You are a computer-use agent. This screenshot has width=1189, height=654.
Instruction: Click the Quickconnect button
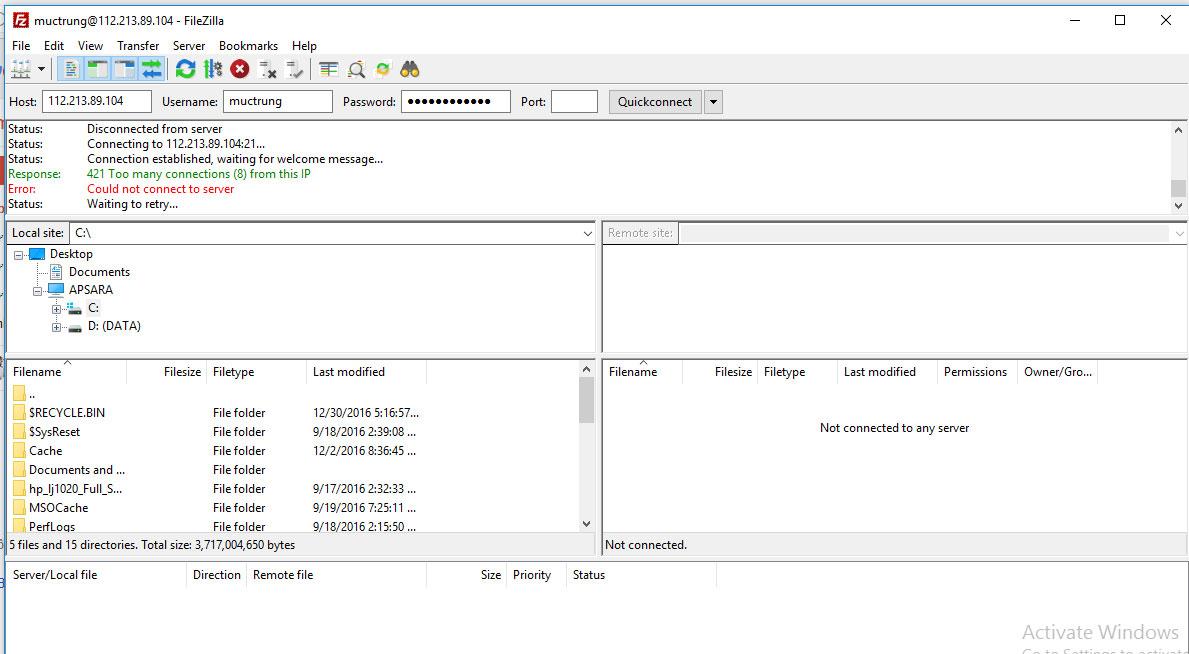pyautogui.click(x=655, y=102)
